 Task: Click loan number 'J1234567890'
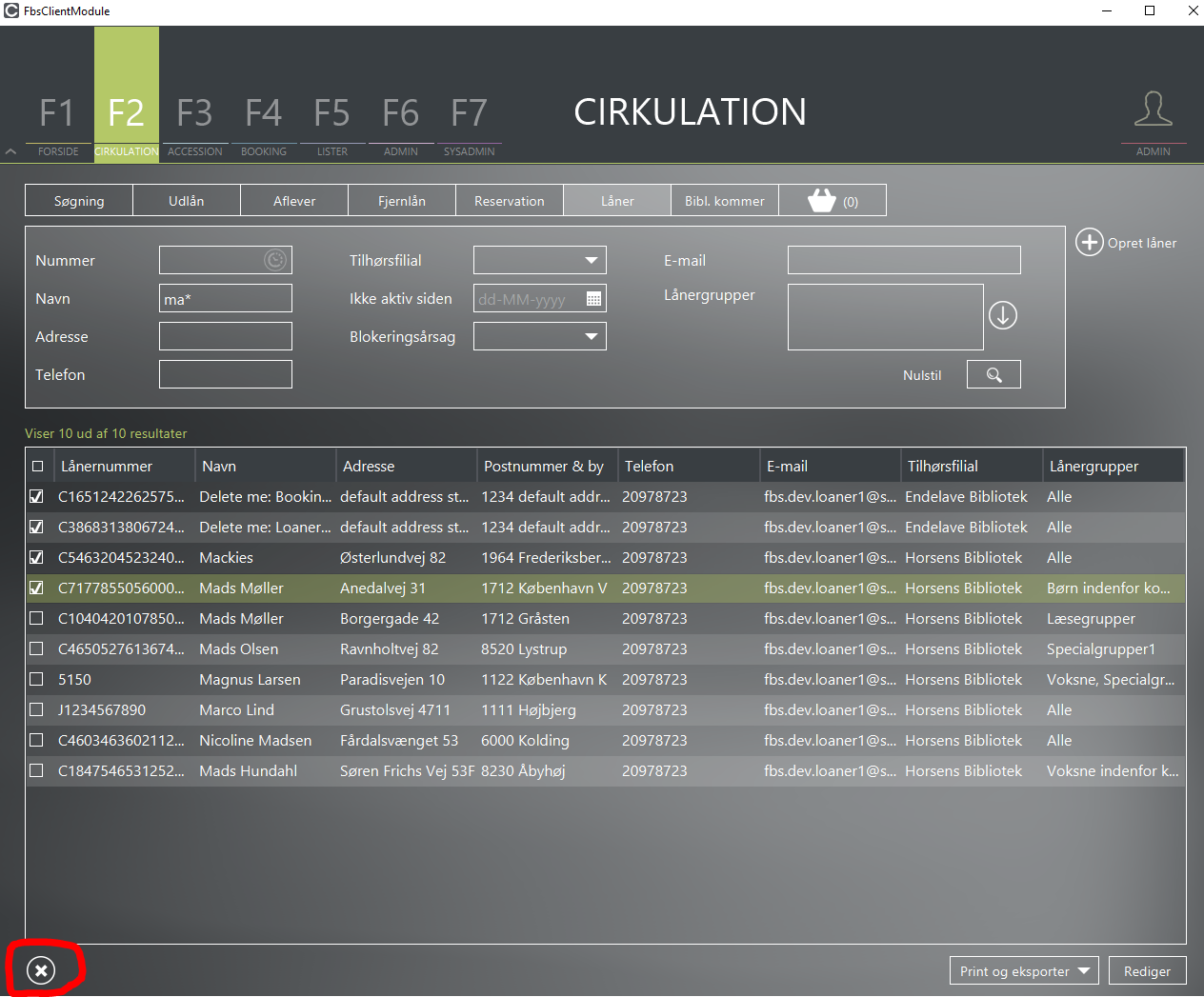point(102,709)
